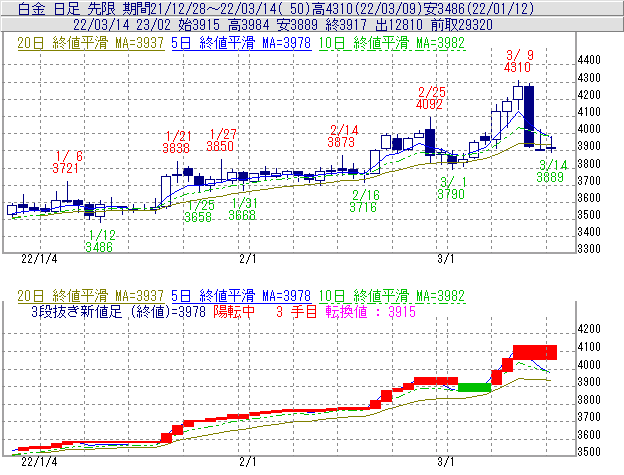Click the period low 安3486(22/01/12)
This screenshot has width=624, height=475.
(x=479, y=8)
